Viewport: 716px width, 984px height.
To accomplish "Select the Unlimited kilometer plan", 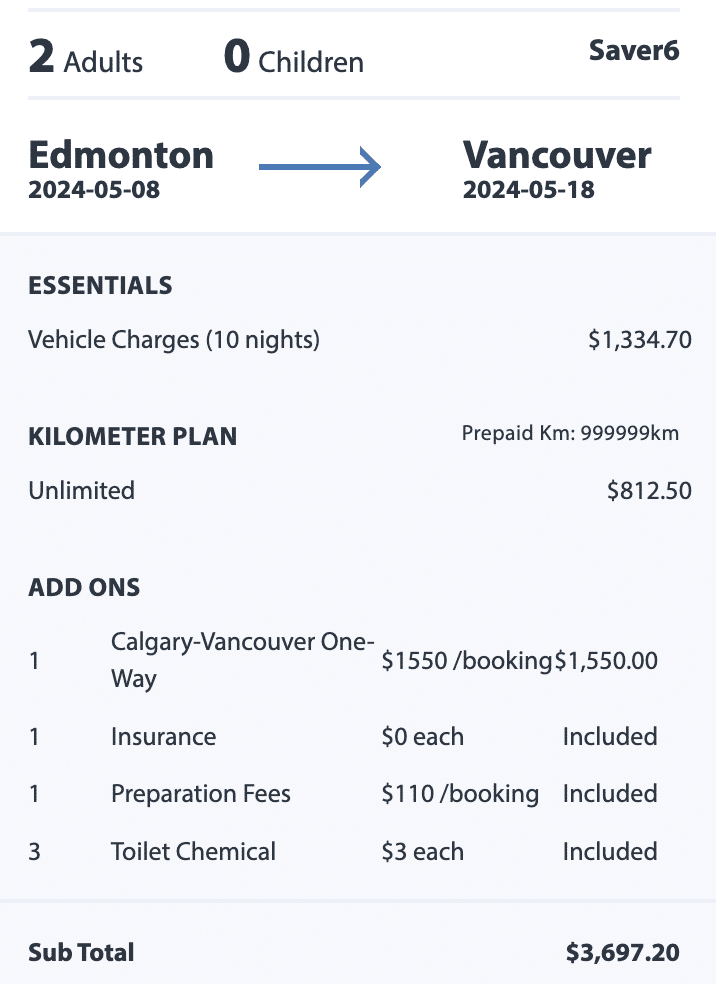I will (x=81, y=491).
